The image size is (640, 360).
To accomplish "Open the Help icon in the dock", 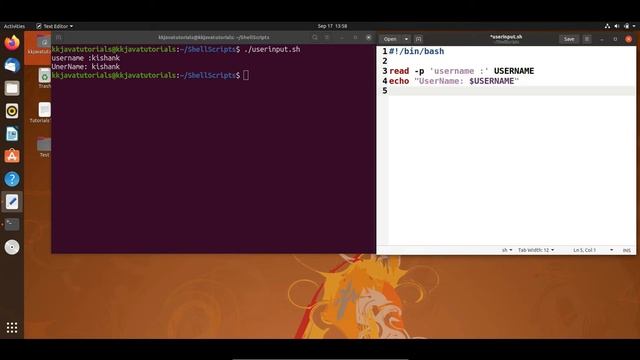I will [x=12, y=179].
